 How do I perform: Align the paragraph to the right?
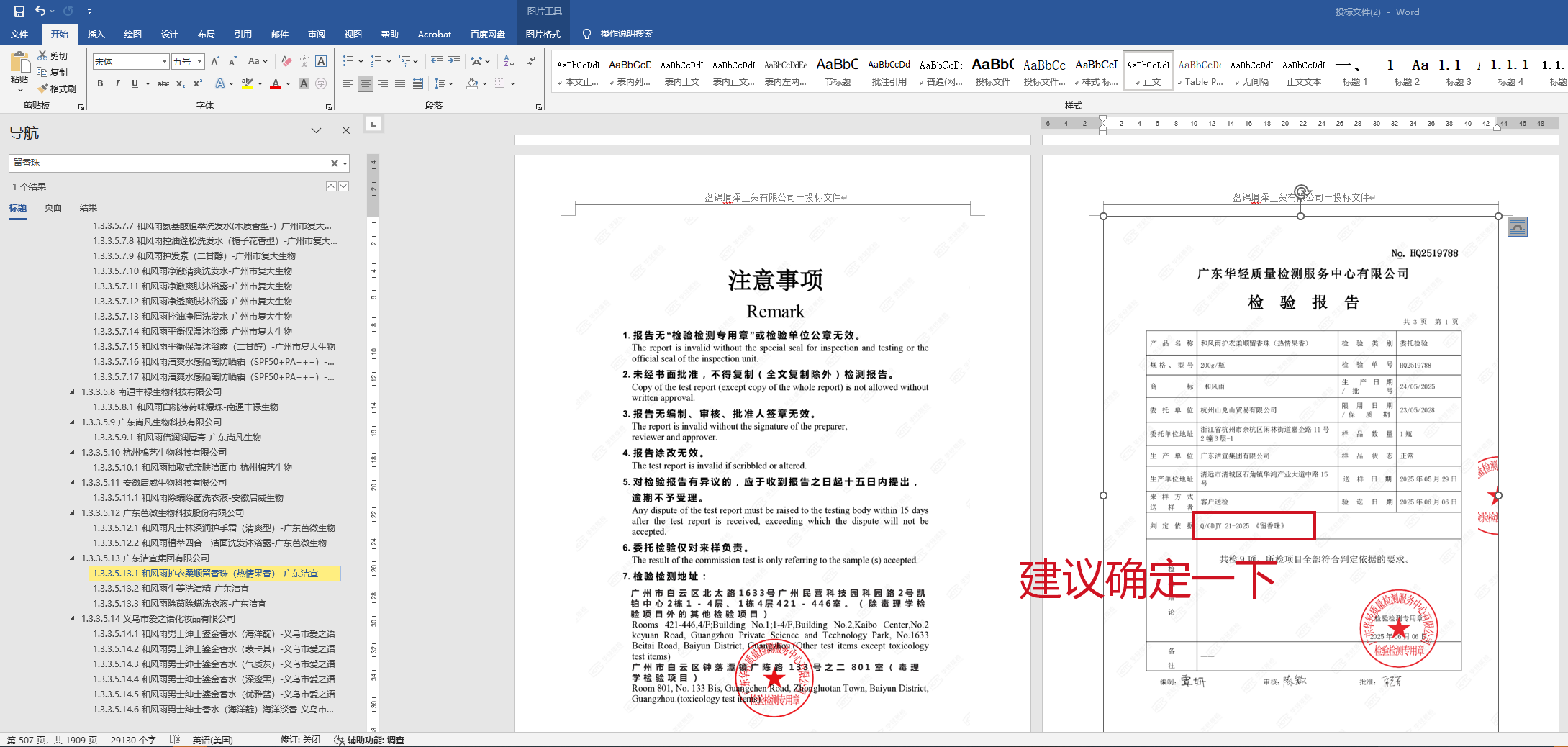[383, 83]
